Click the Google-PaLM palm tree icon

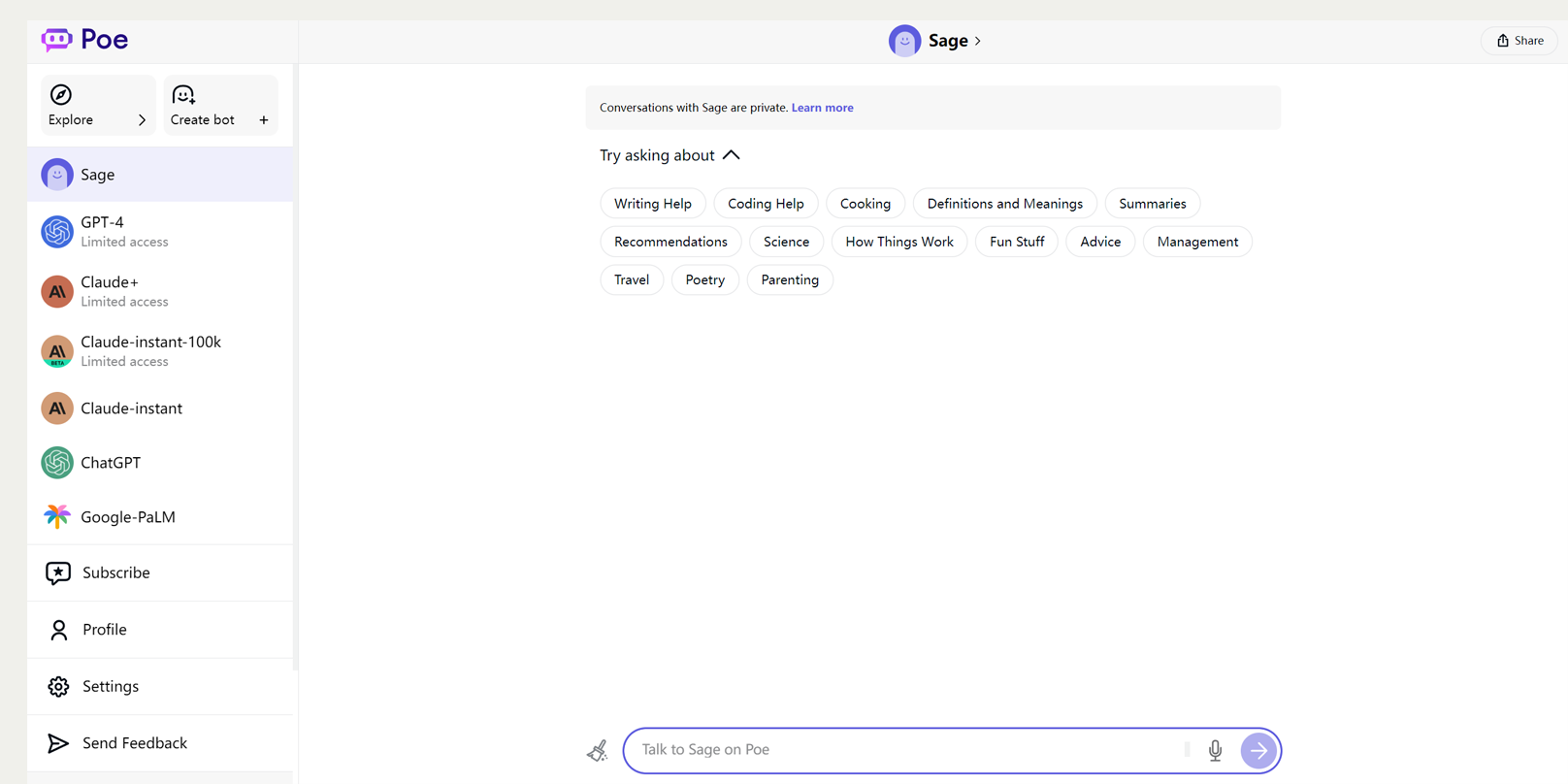coord(57,517)
